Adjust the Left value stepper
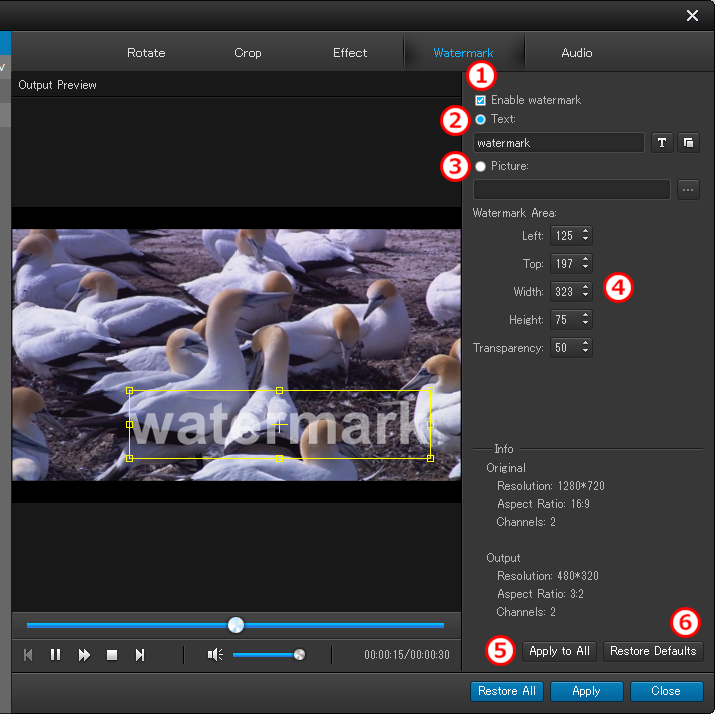Image resolution: width=715 pixels, height=714 pixels. coord(585,236)
